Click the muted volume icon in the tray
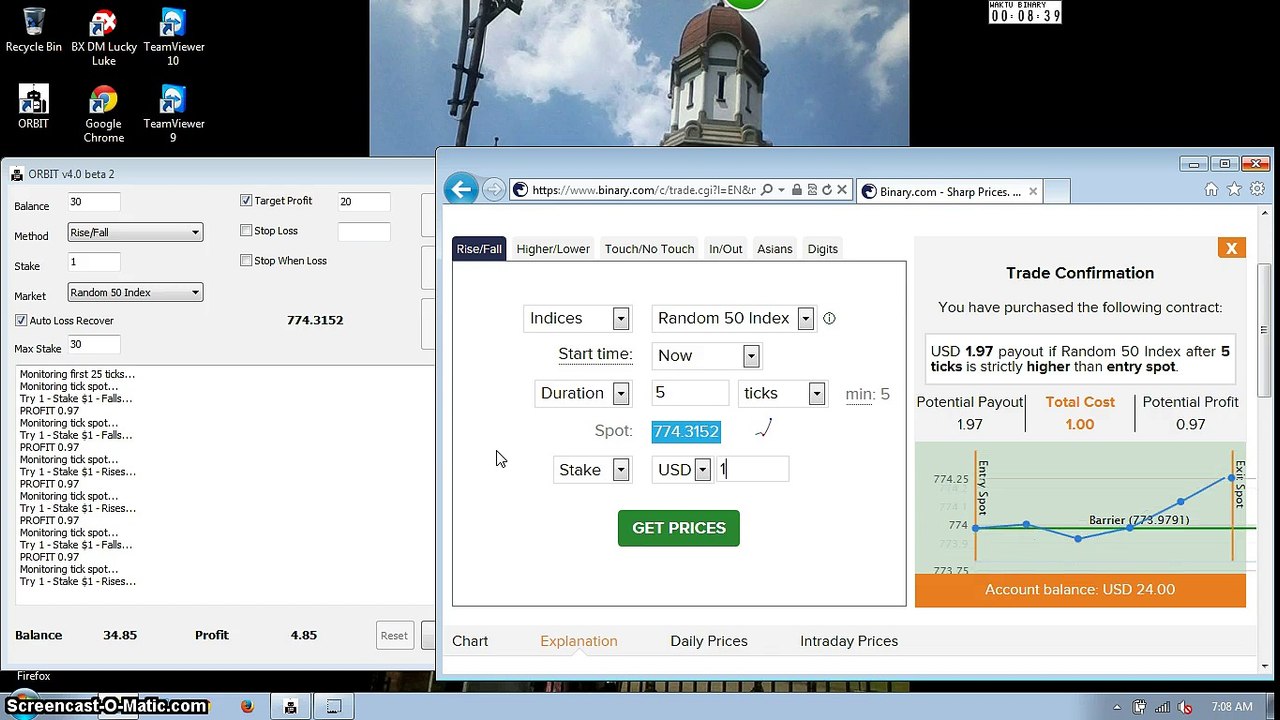1280x720 pixels. pyautogui.click(x=1186, y=707)
